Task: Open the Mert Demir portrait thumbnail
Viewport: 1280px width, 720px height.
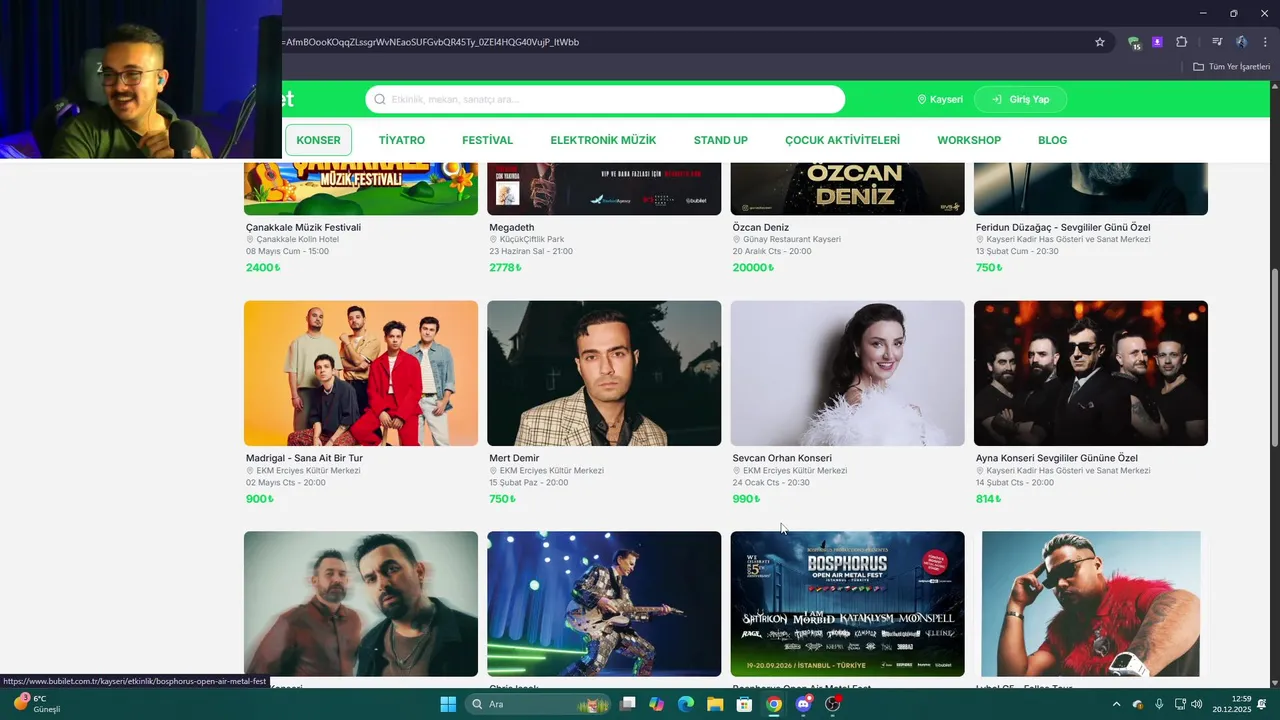Action: (604, 373)
